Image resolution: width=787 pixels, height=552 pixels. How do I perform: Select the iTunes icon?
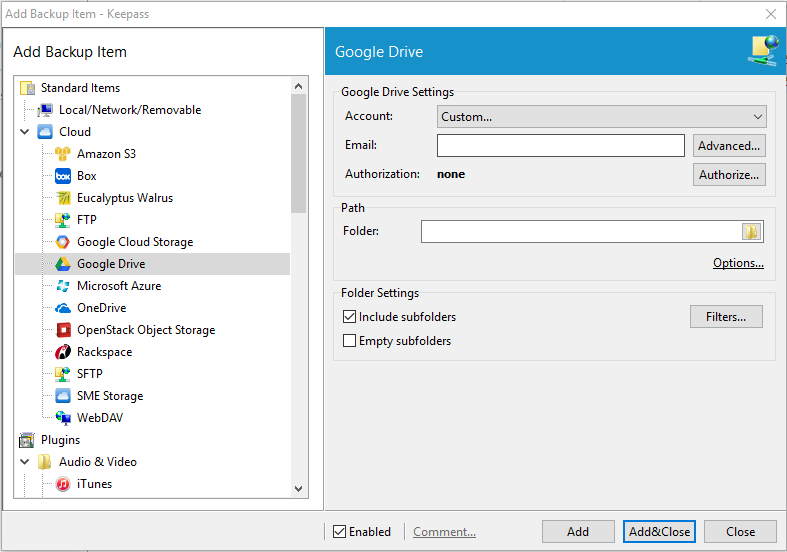click(x=63, y=484)
